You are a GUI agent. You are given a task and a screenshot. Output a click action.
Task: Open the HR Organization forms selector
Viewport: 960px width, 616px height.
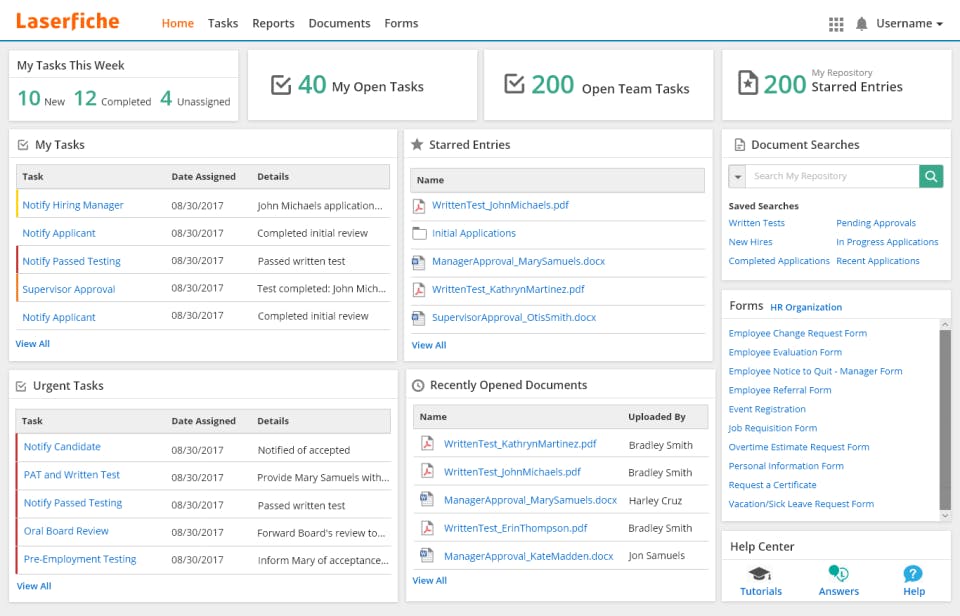tap(806, 307)
